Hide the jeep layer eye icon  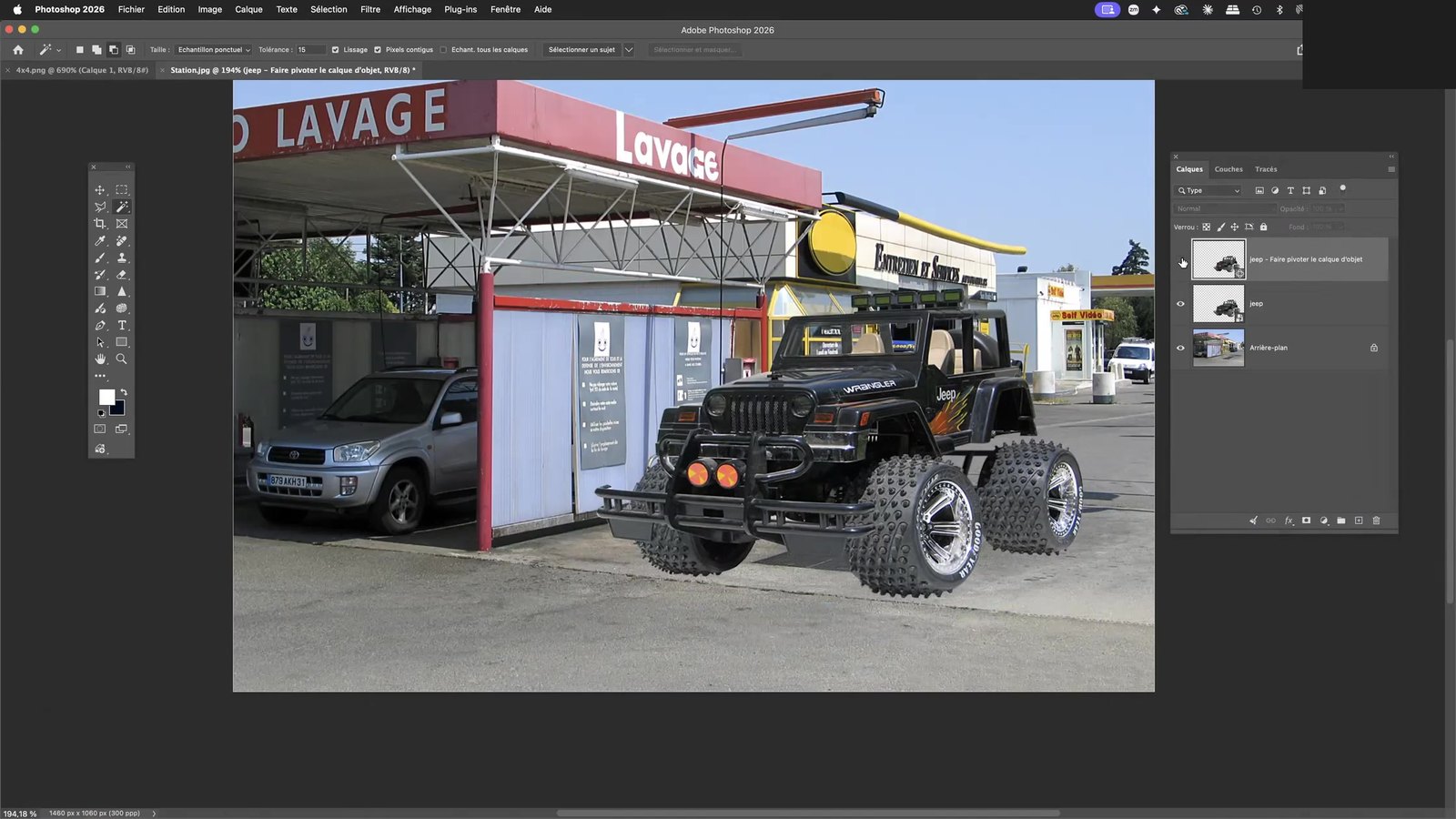pos(1181,304)
